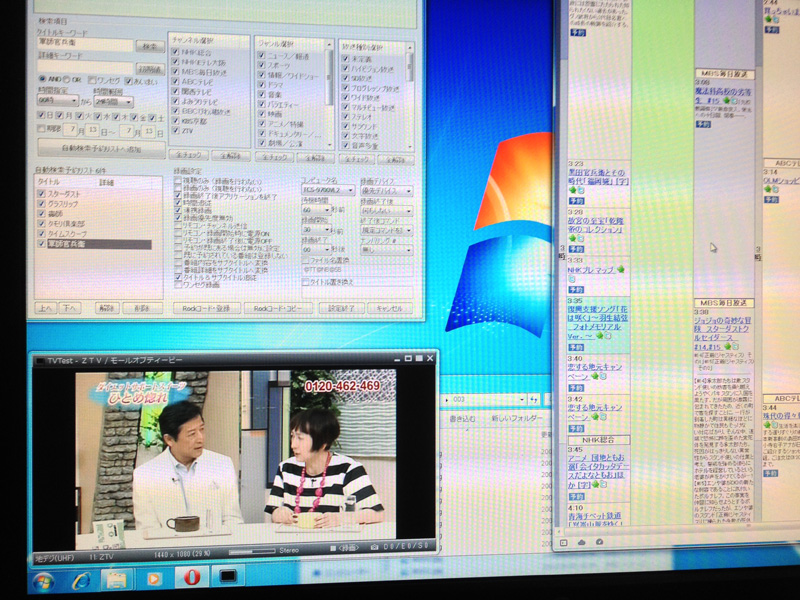
Task: Click the camera capture icon in TVTest
Action: coord(374,547)
